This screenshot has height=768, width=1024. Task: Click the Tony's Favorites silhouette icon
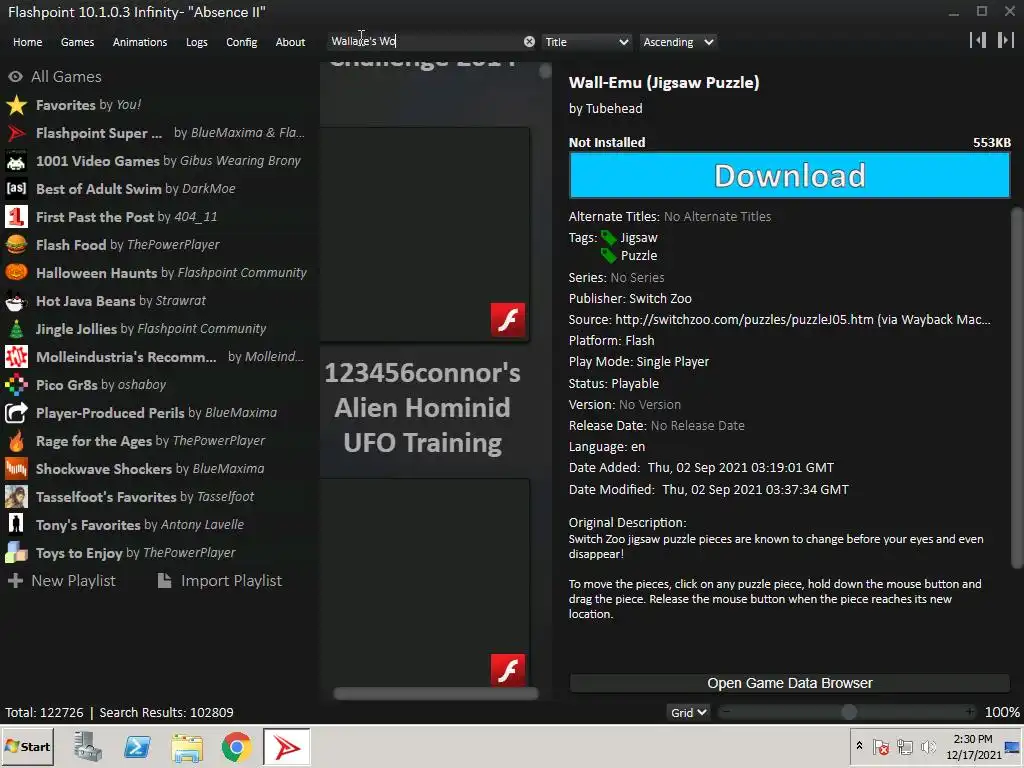[x=16, y=524]
